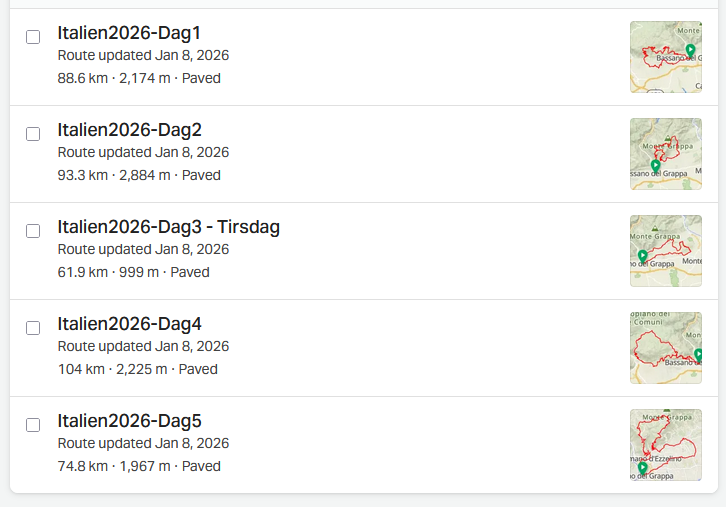Mark the Italien2026-Dag5 route checkbox
This screenshot has width=726, height=507.
tap(33, 425)
